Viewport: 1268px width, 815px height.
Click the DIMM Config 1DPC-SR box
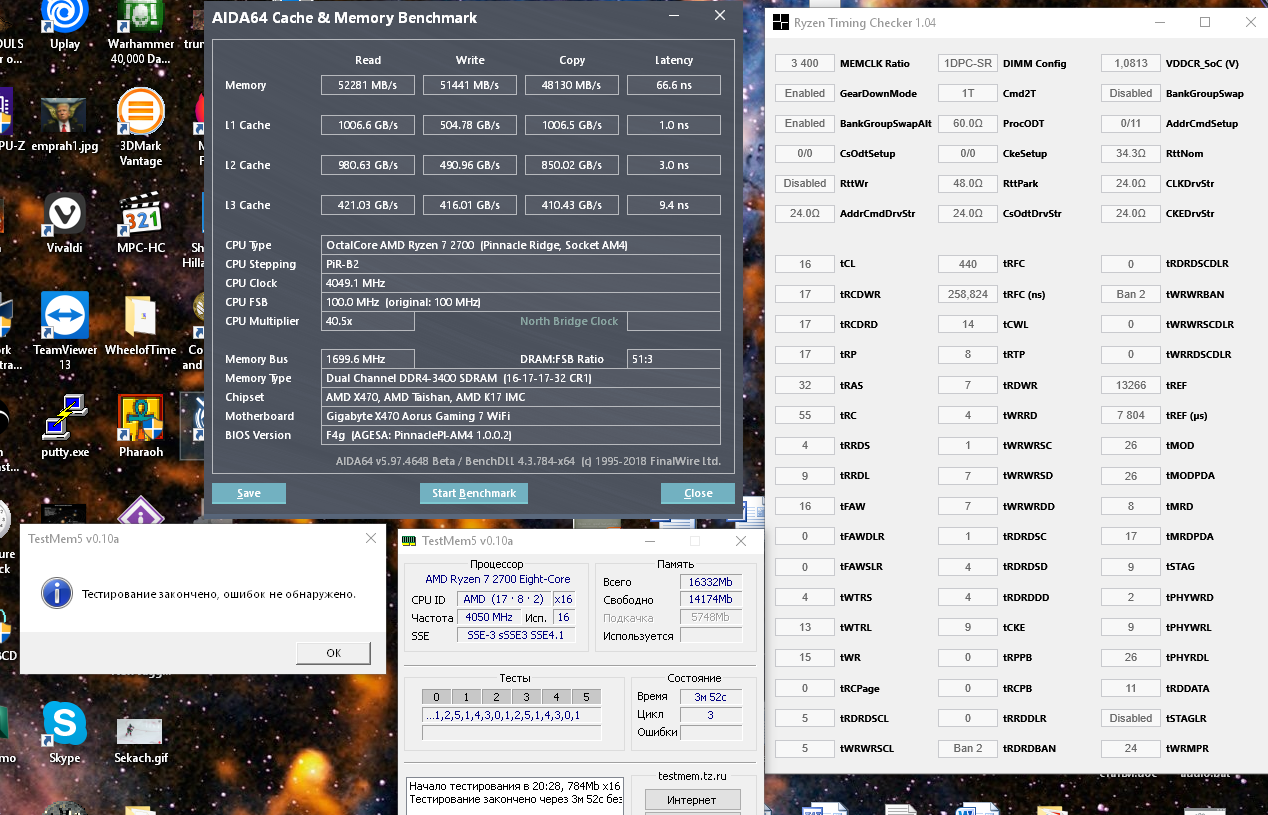tap(967, 63)
